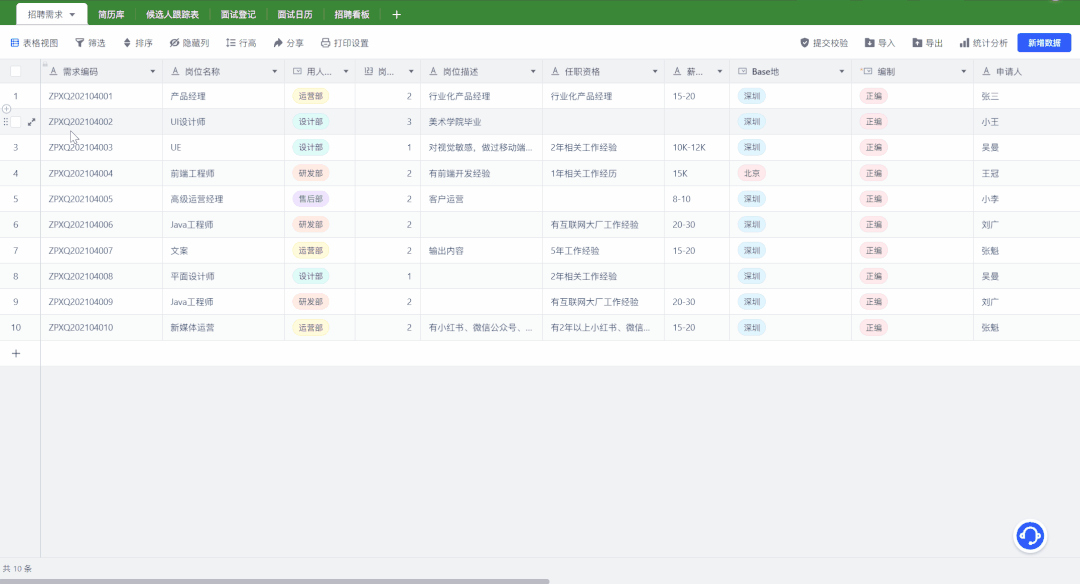1080x584 pixels.
Task: Click the 输出内容 description cell
Action: point(481,251)
